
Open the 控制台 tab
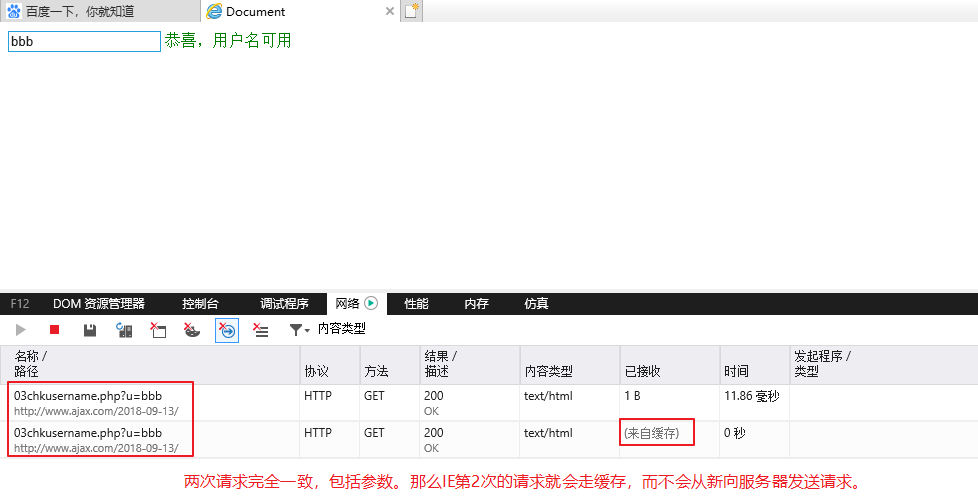(x=200, y=304)
